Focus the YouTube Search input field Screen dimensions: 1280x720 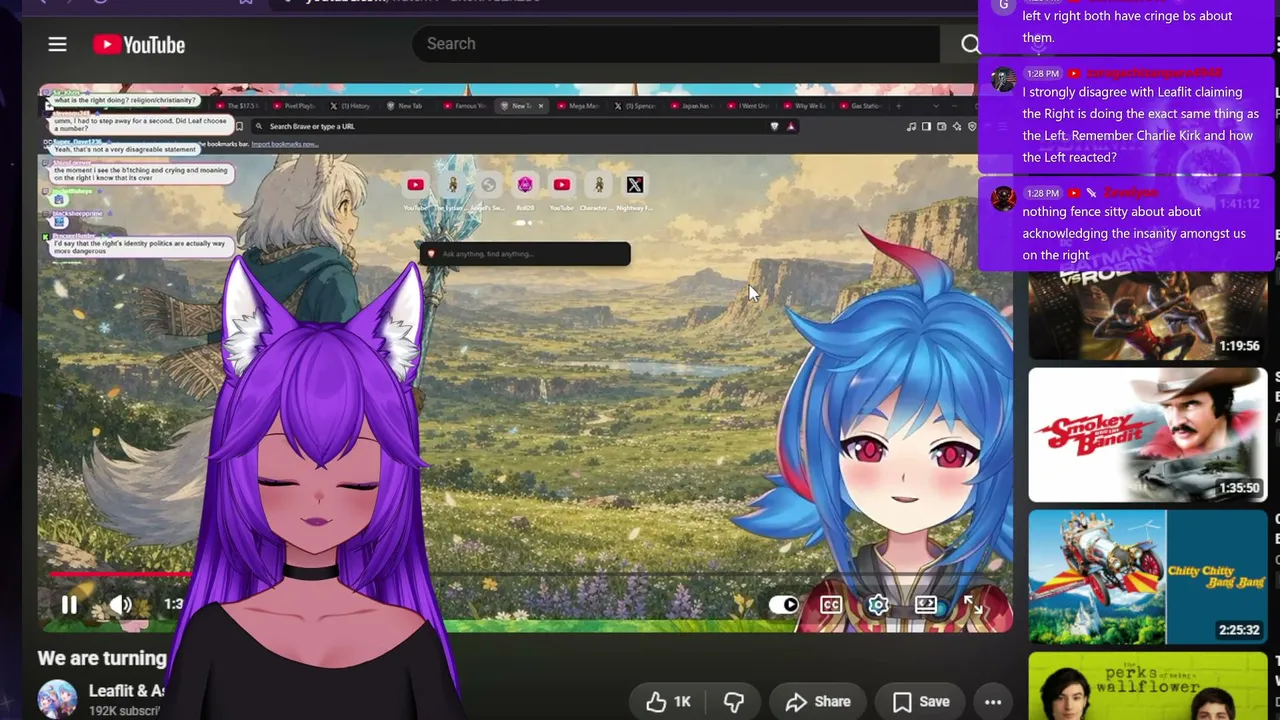coord(675,44)
